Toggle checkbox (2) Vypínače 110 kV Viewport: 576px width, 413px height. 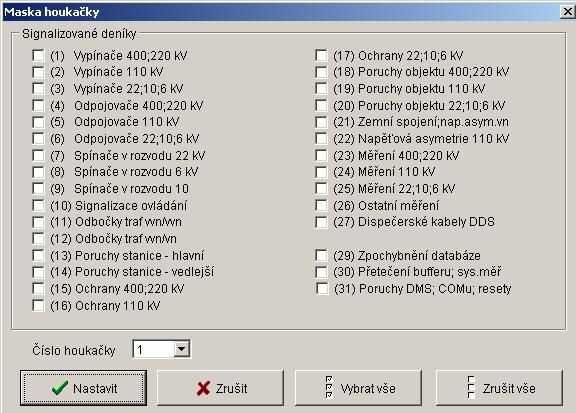pyautogui.click(x=38, y=72)
